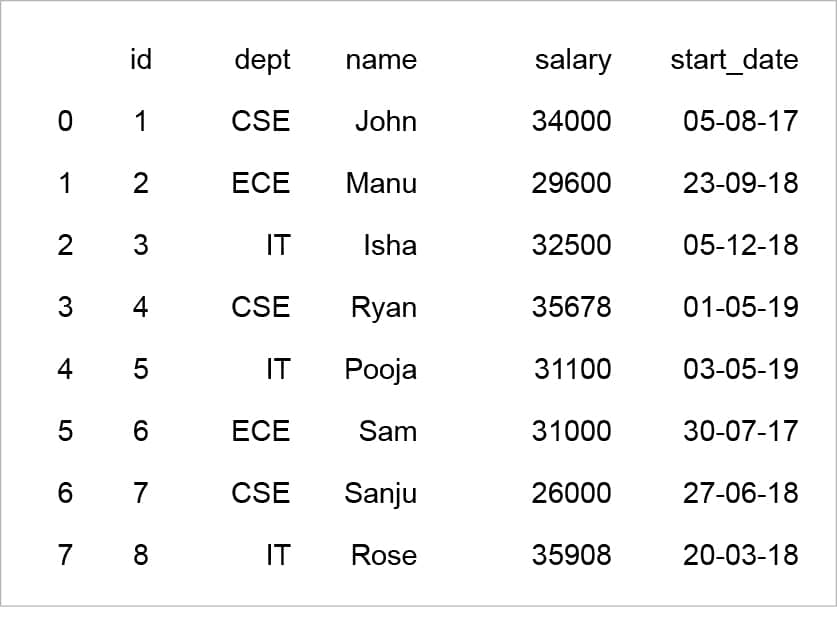Click the name cell Sanju
The image size is (837, 621).
(381, 494)
